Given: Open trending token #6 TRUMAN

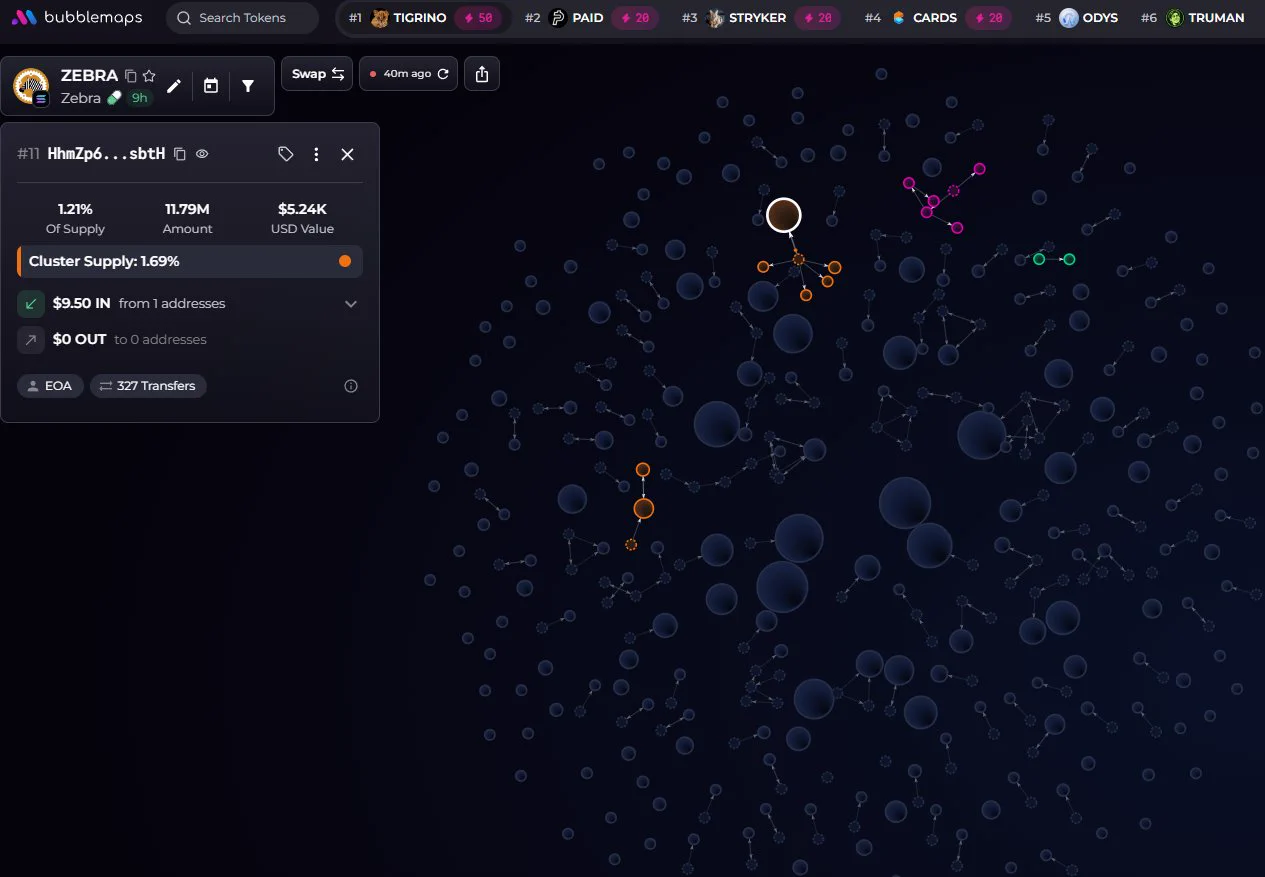Looking at the screenshot, I should point(1193,18).
